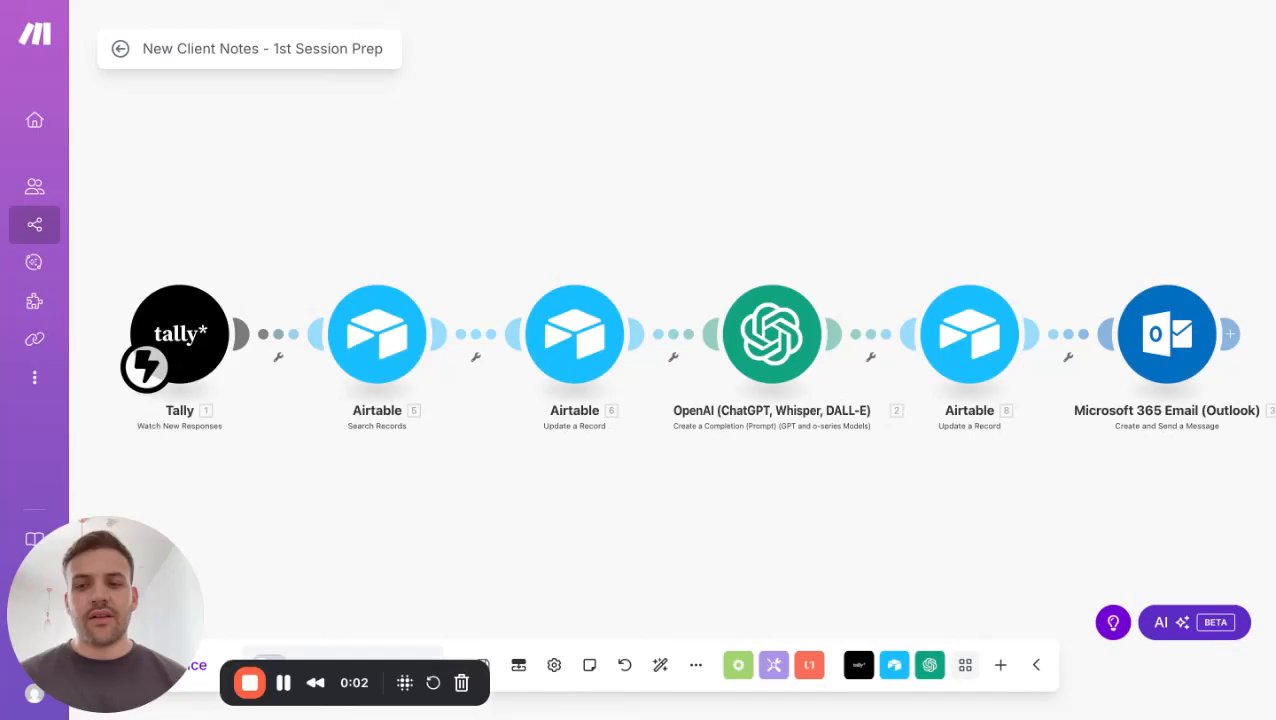Open the three-dots More menu in the toolbar
The height and width of the screenshot is (720, 1276).
[696, 665]
